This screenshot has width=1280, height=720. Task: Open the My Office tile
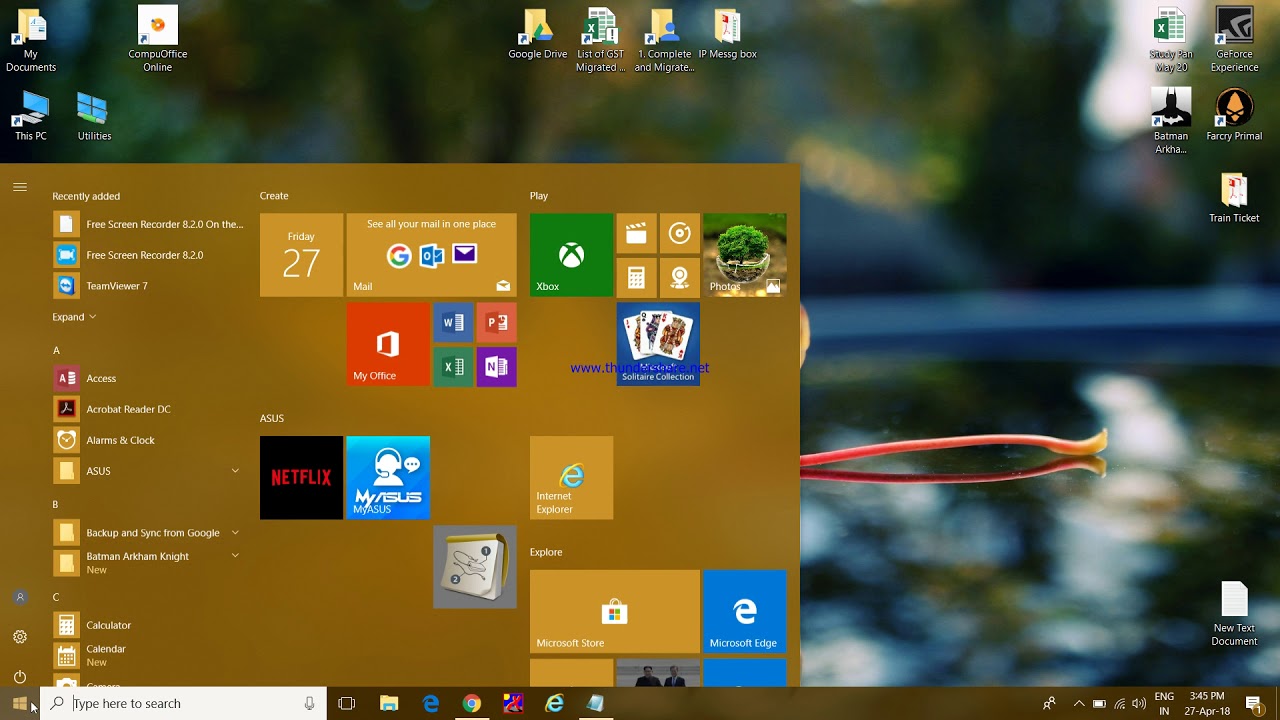(388, 344)
